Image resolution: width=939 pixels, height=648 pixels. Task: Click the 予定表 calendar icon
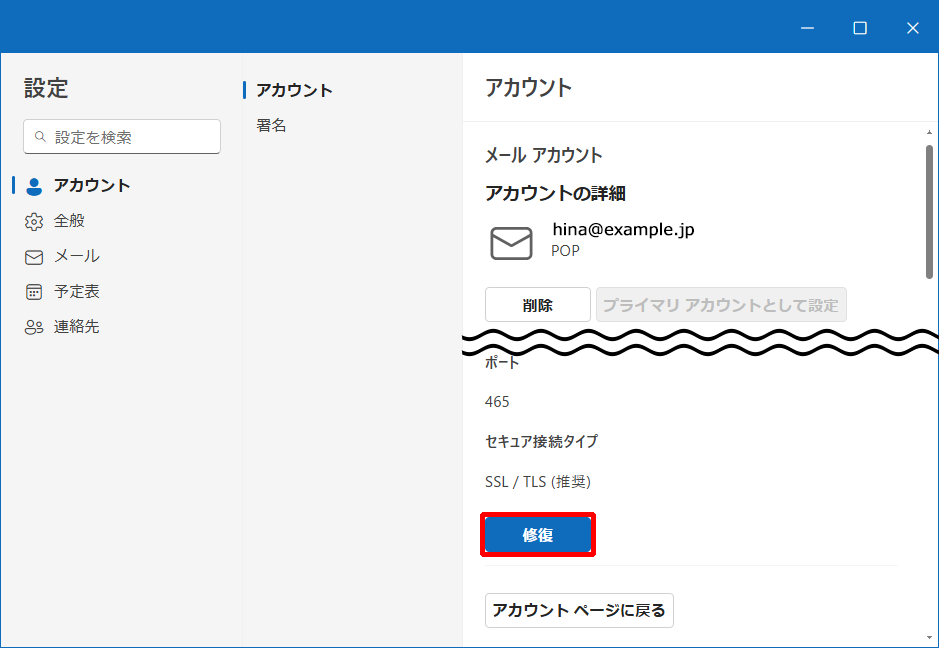[34, 292]
